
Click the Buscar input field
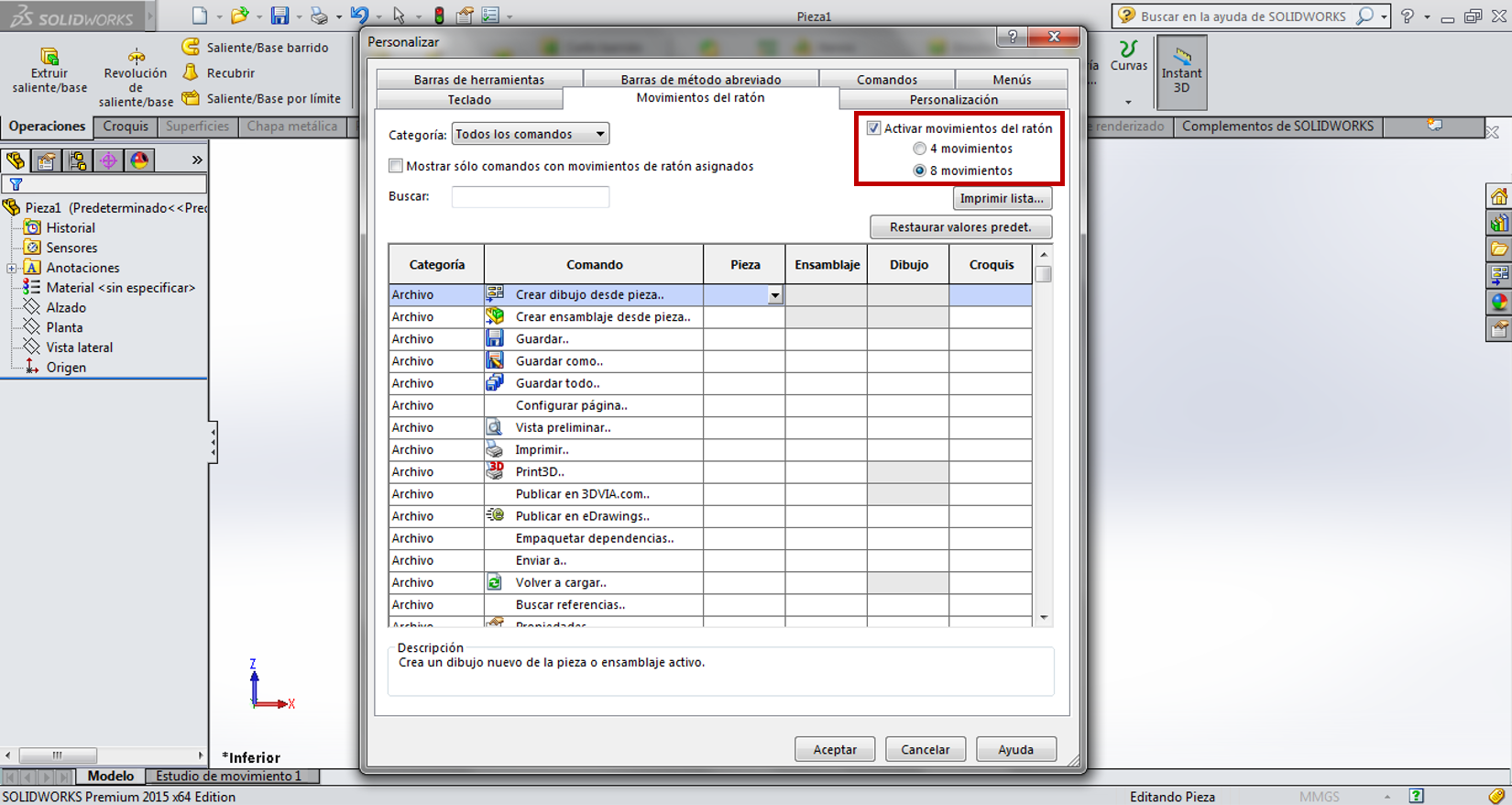click(x=531, y=196)
